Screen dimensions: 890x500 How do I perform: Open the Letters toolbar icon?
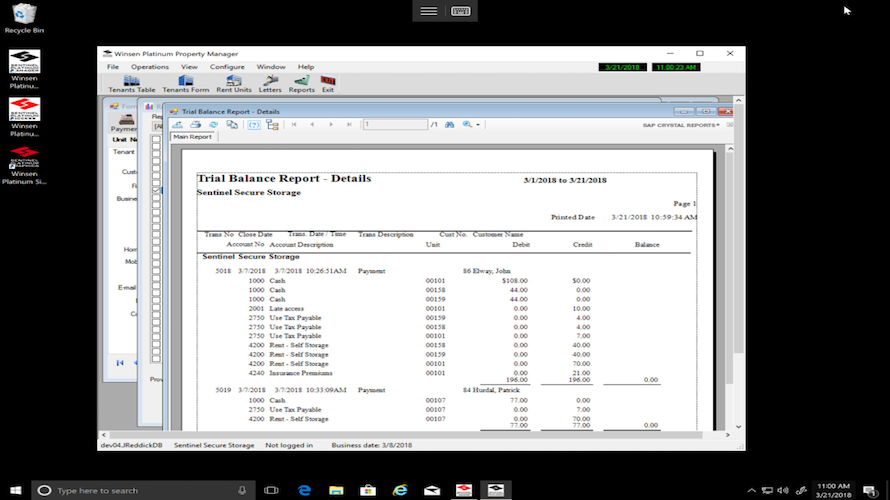270,84
